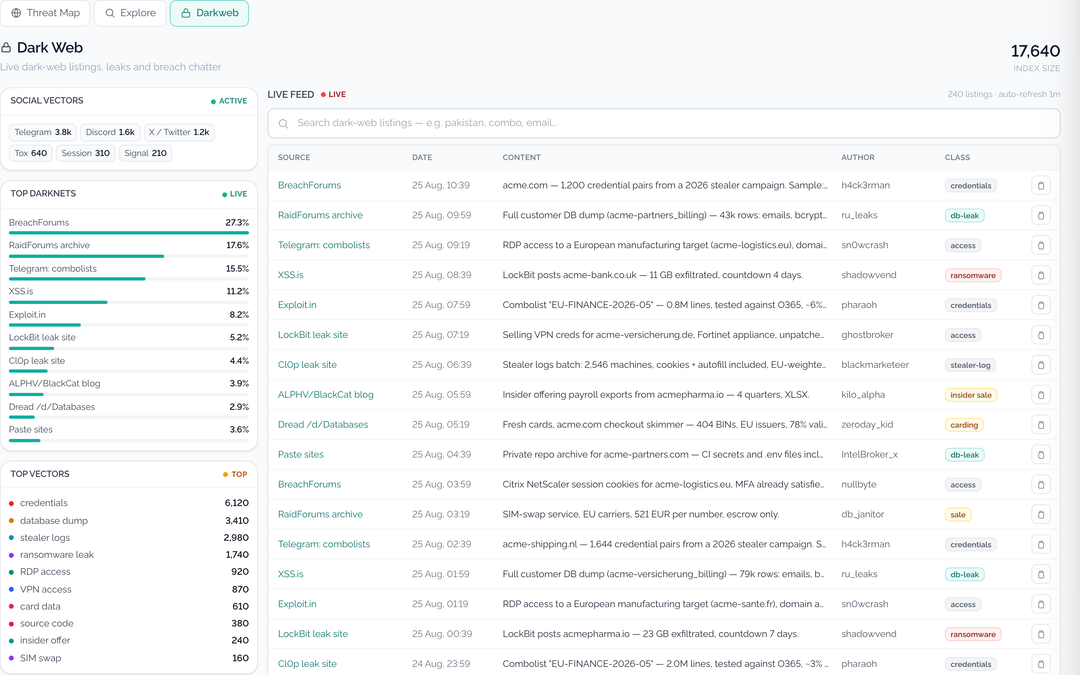Open Paste sites source link

300,455
